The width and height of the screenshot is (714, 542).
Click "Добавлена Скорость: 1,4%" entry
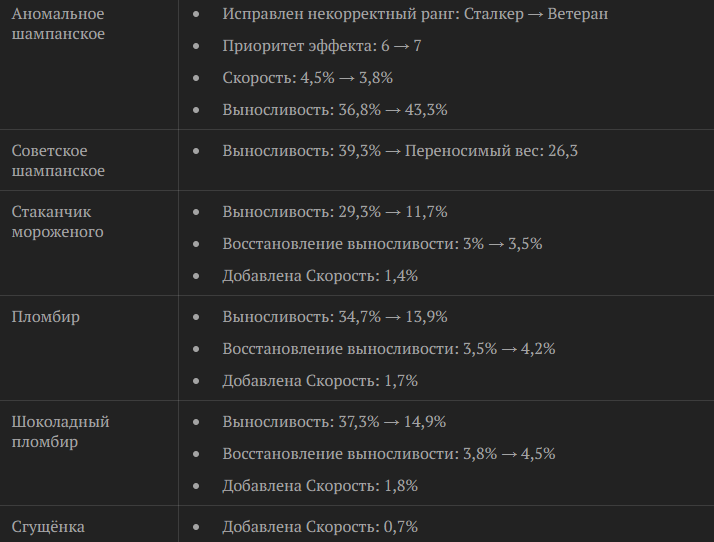point(319,276)
